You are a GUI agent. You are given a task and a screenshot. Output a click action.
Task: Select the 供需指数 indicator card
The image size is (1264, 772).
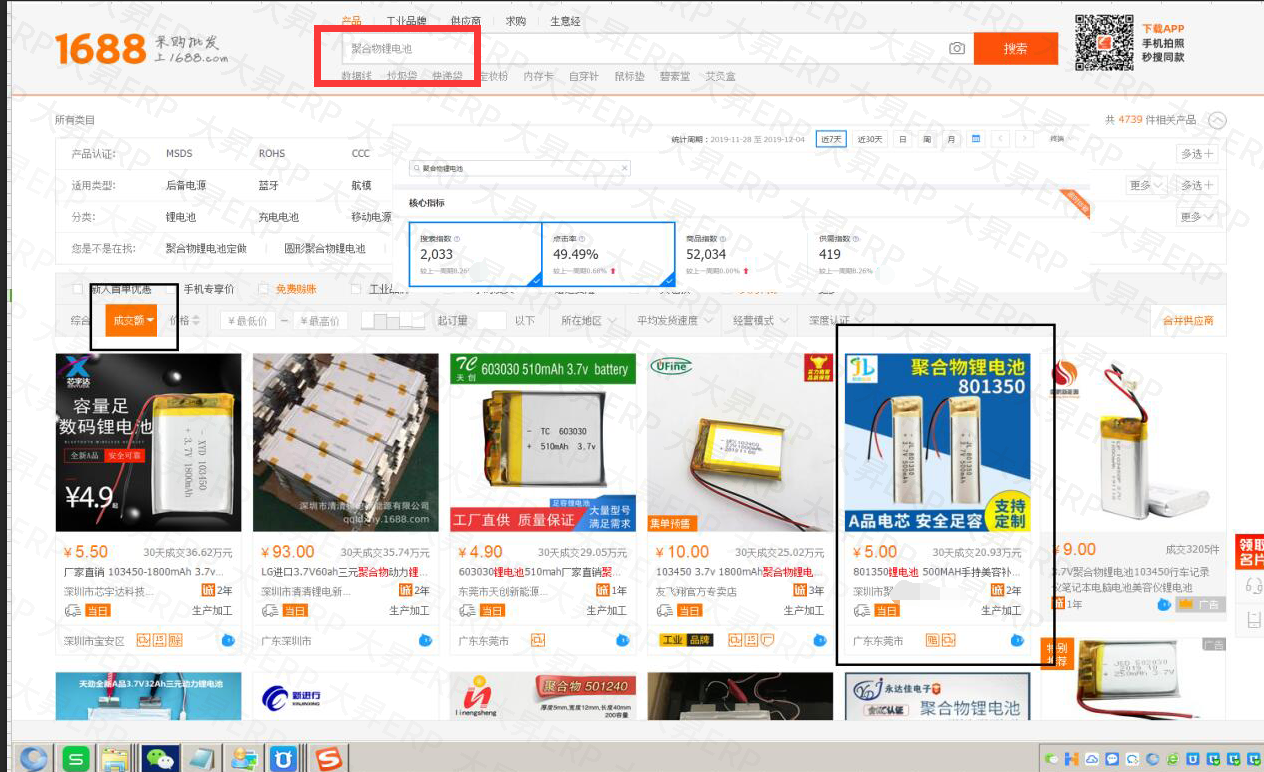(873, 254)
